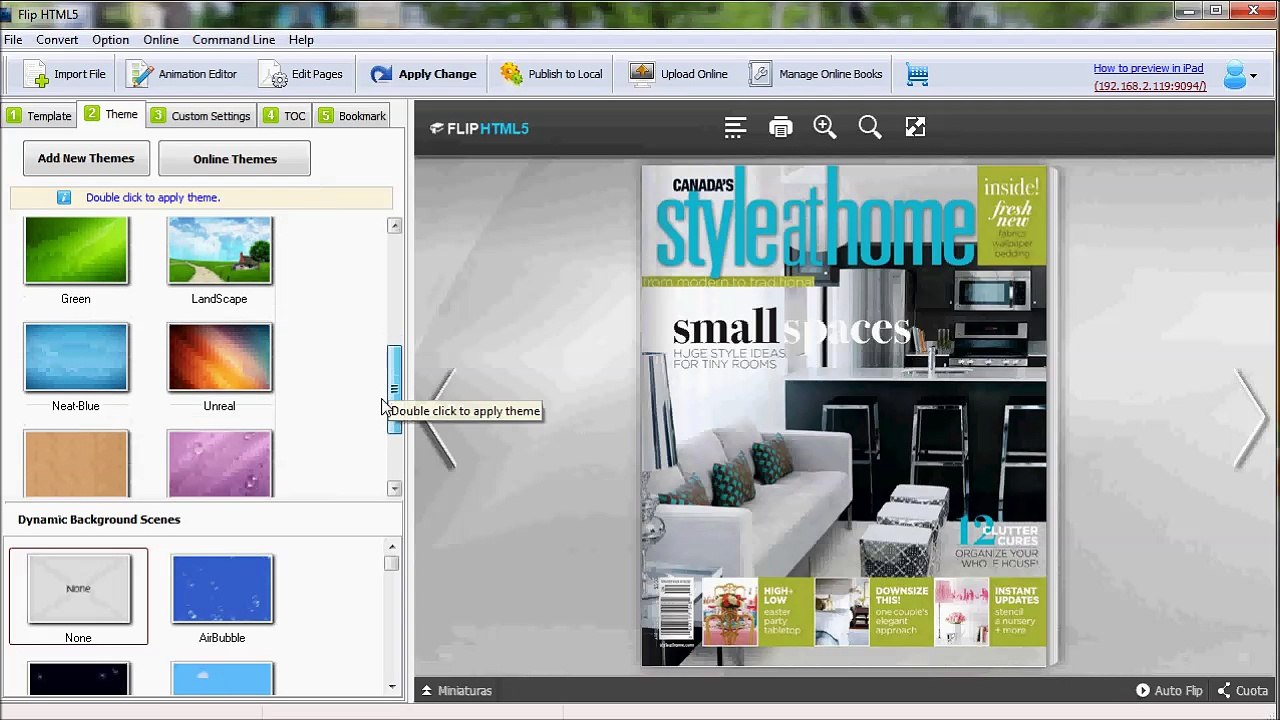Go to next page with right arrow

(1251, 419)
